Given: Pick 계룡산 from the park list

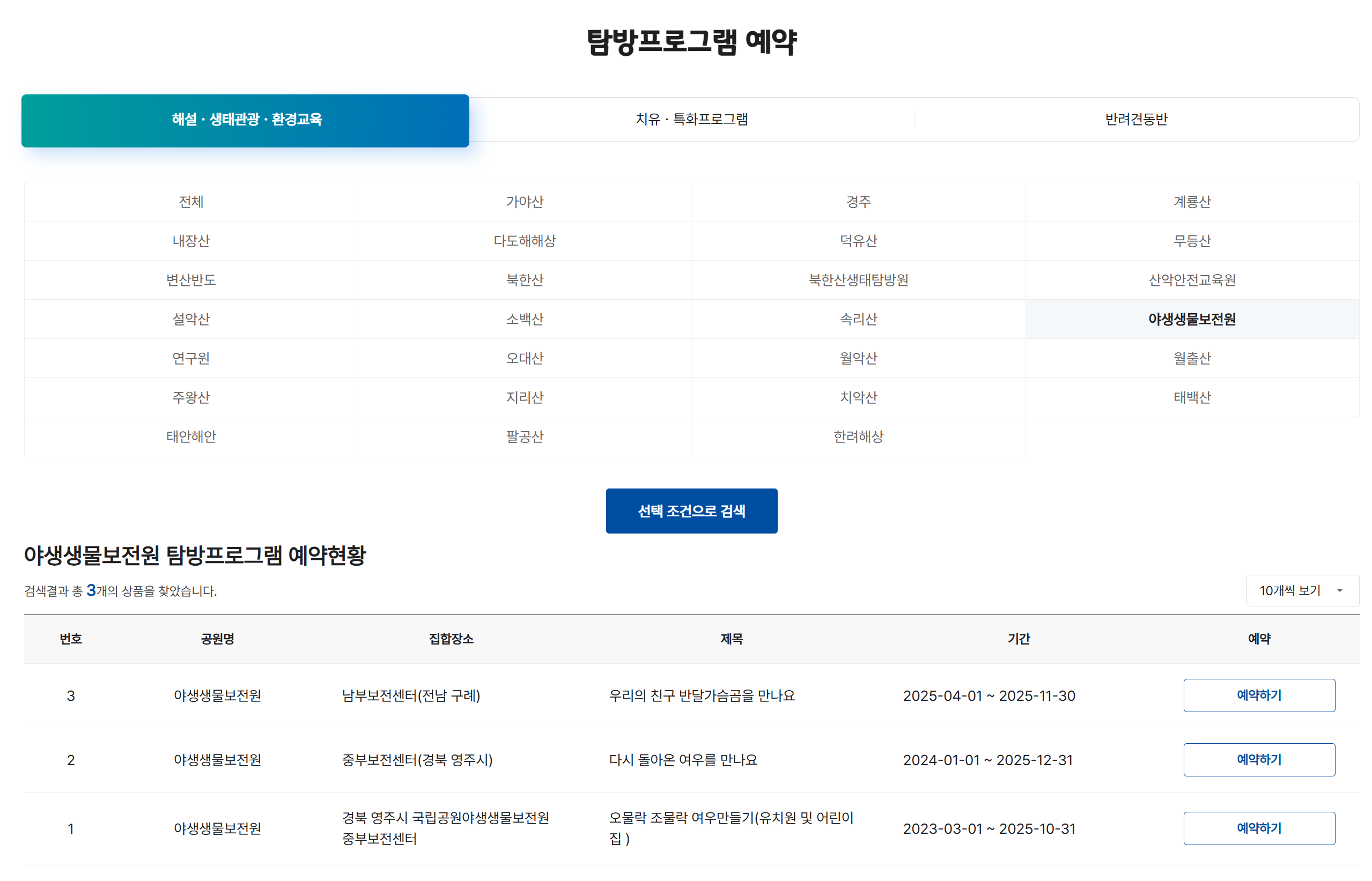Looking at the screenshot, I should pyautogui.click(x=1192, y=202).
